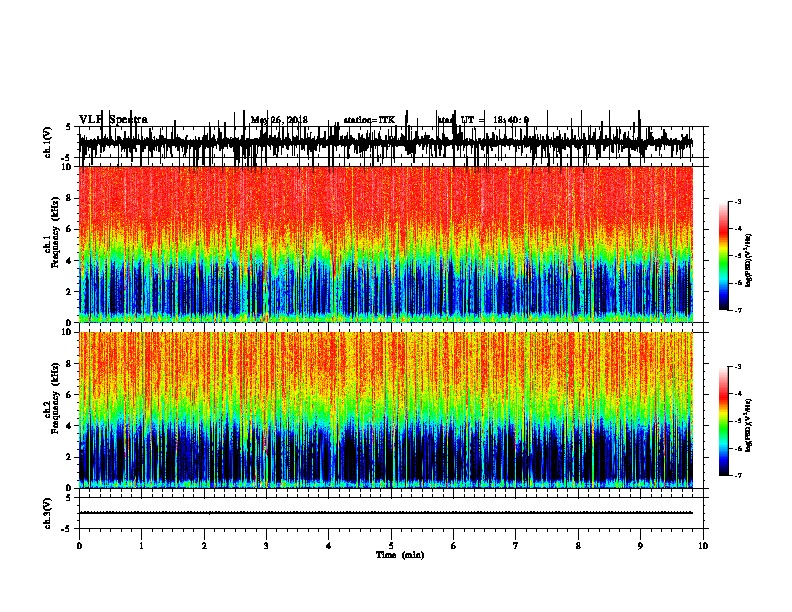Click the time axis tick label '3'
This screenshot has width=792, height=612.
tap(266, 546)
